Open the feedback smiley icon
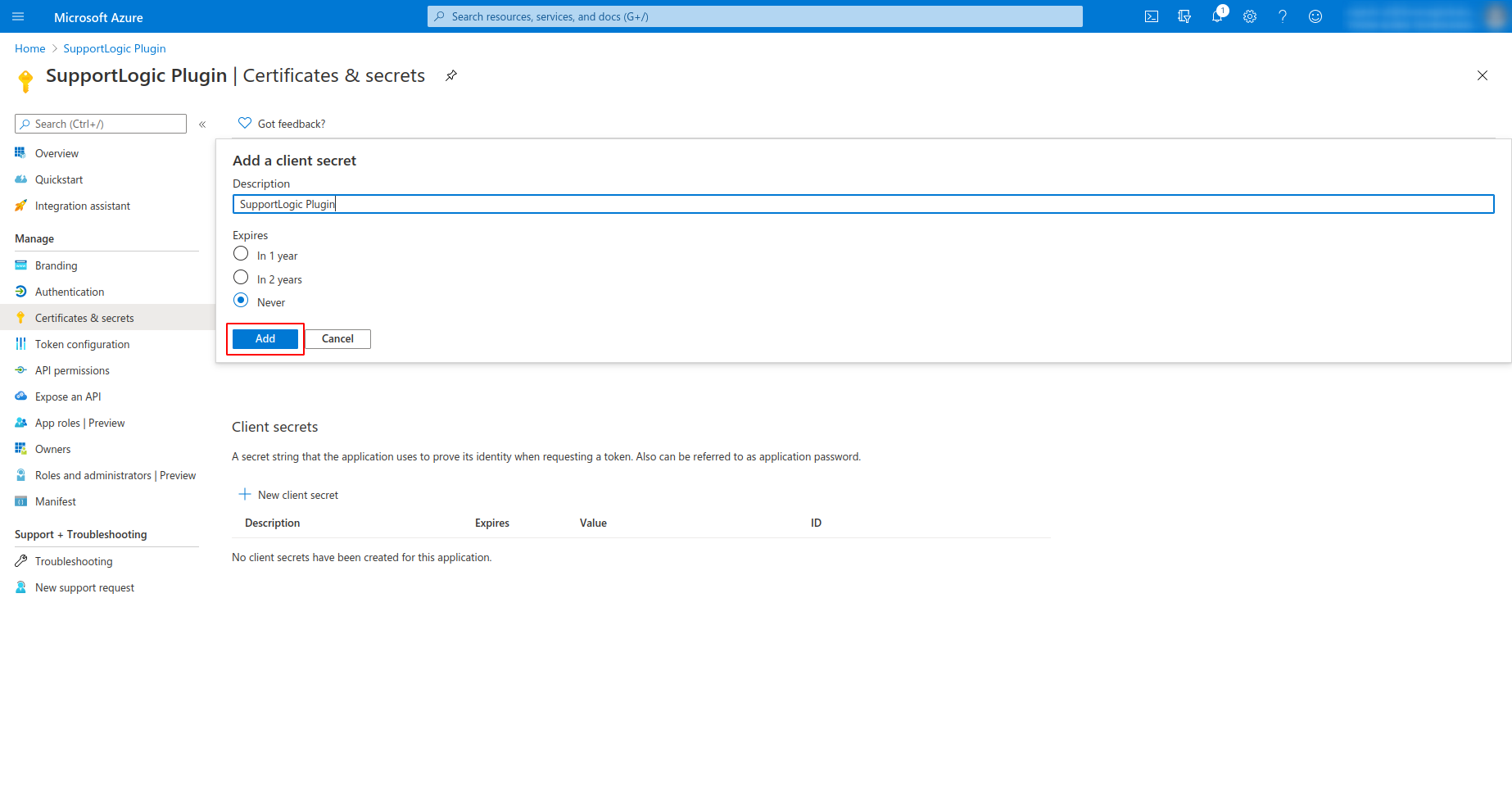 pos(1315,16)
